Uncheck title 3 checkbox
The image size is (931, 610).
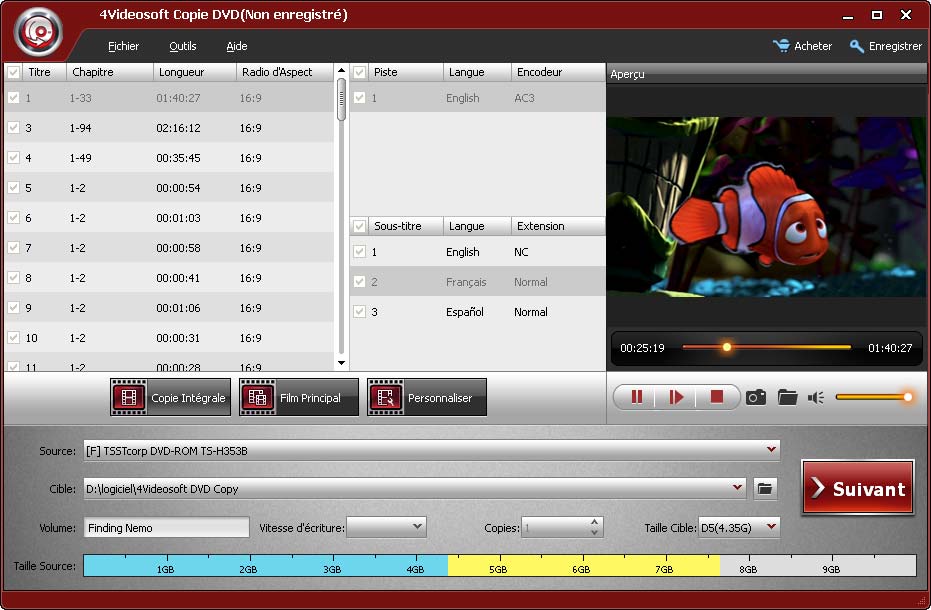click(14, 128)
